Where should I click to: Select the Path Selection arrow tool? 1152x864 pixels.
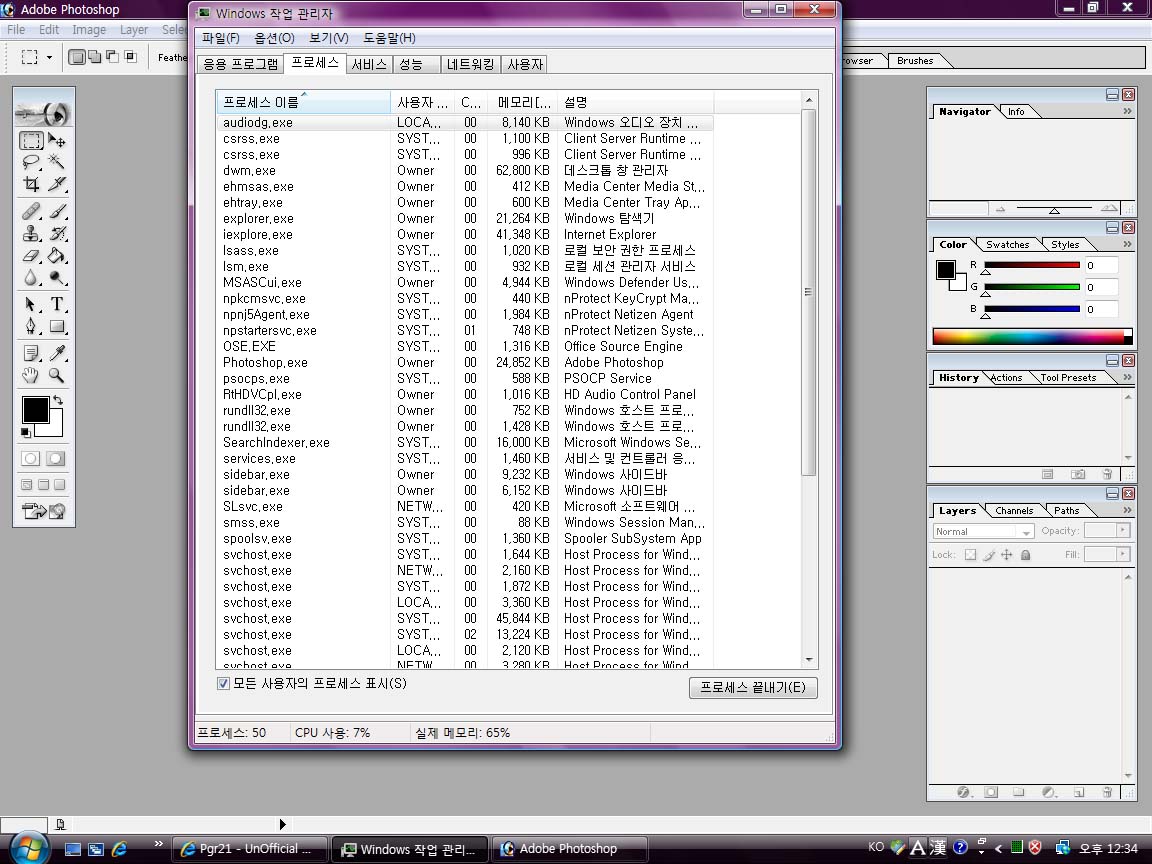click(x=31, y=304)
